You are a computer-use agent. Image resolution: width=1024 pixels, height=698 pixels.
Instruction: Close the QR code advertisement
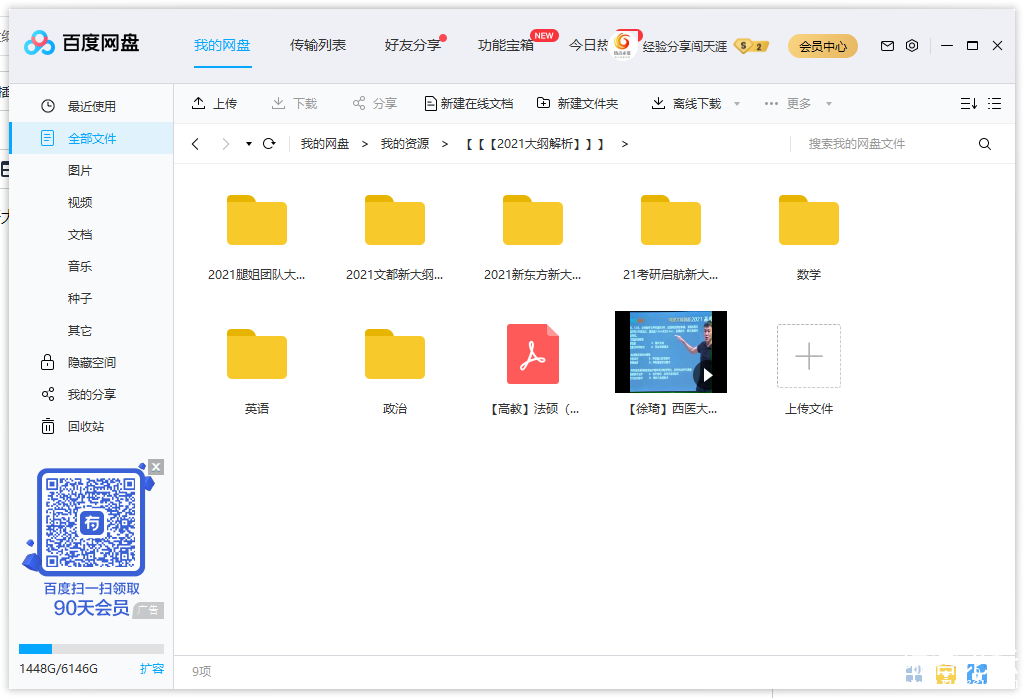coord(156,467)
